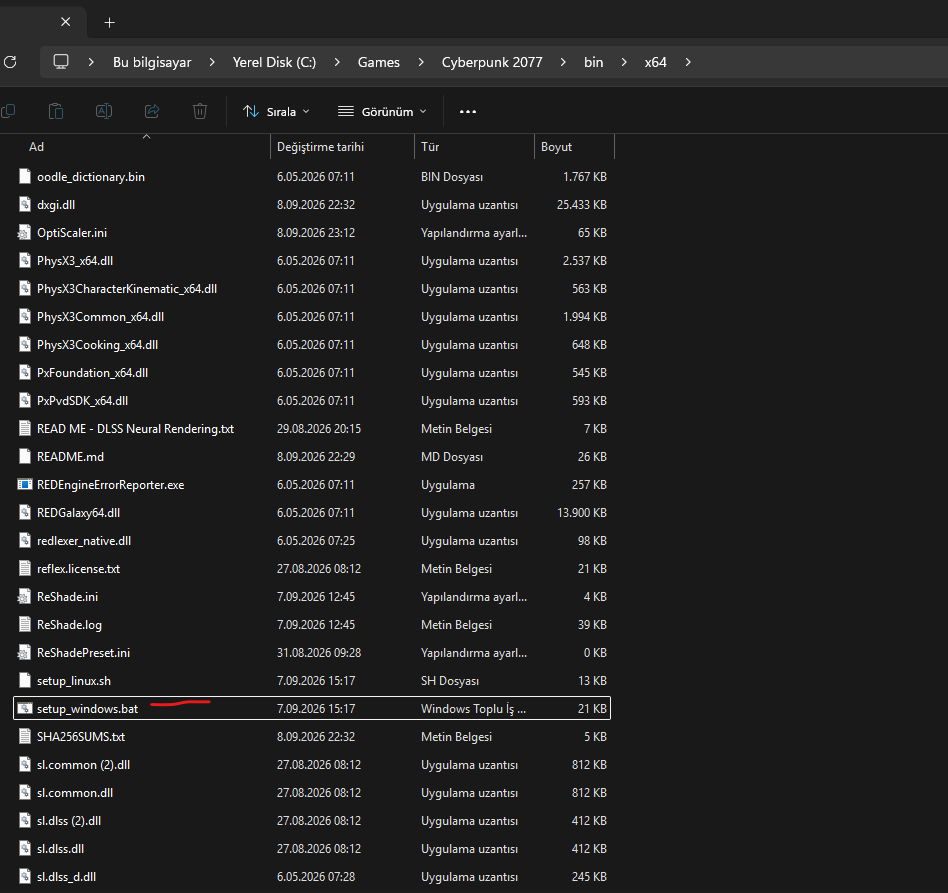The width and height of the screenshot is (948, 893).
Task: Click the setup_linux.sh file icon
Action: [x=25, y=681]
